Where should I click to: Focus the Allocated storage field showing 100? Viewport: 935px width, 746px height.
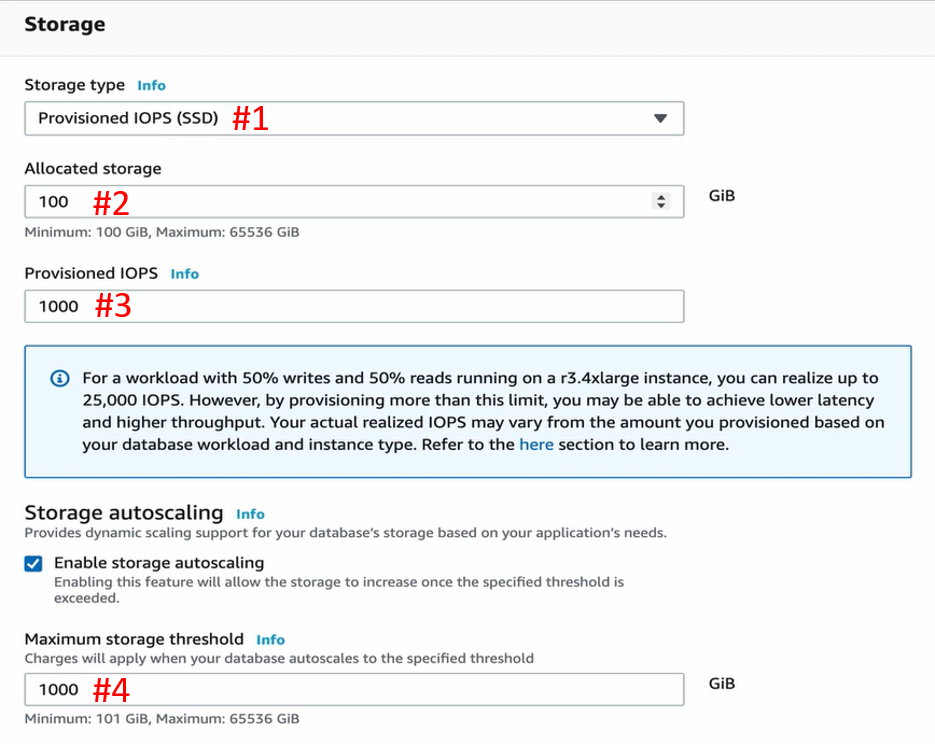[x=354, y=202]
